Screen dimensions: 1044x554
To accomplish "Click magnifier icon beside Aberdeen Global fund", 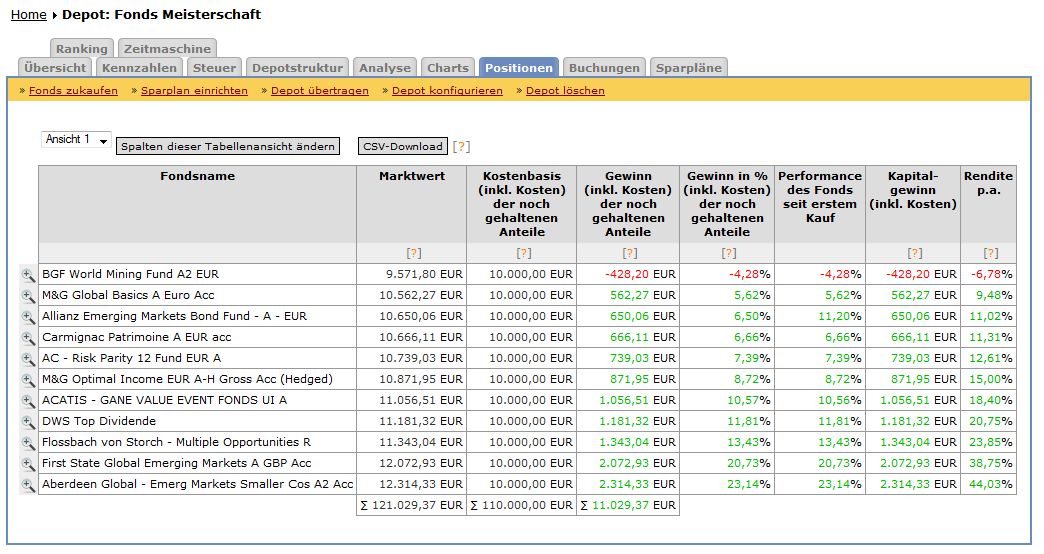I will click(28, 484).
